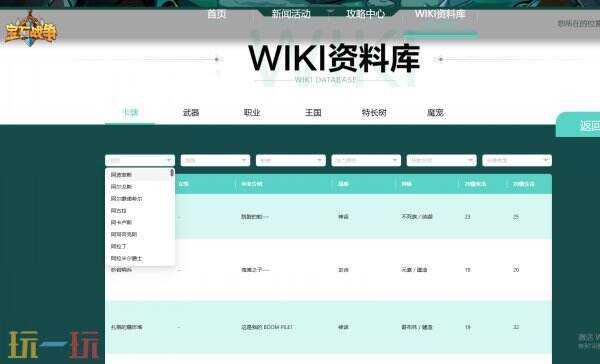
Task: Click the arrow of the first filter dropdown
Action: point(168,160)
